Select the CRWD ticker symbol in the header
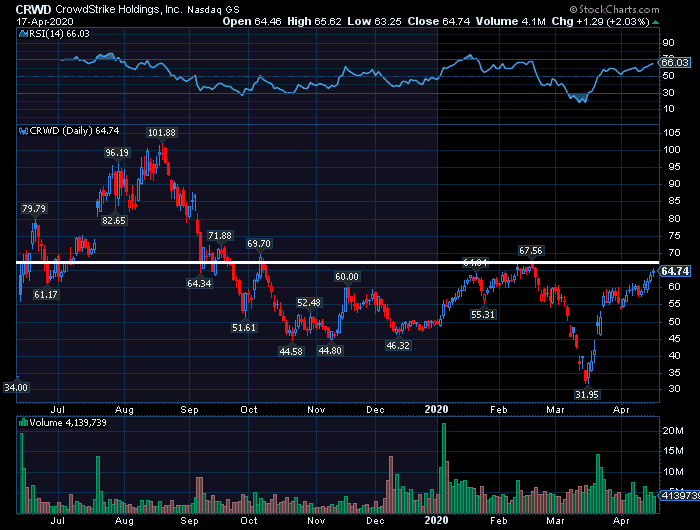Viewport: 700px width, 530px height. [x=33, y=9]
